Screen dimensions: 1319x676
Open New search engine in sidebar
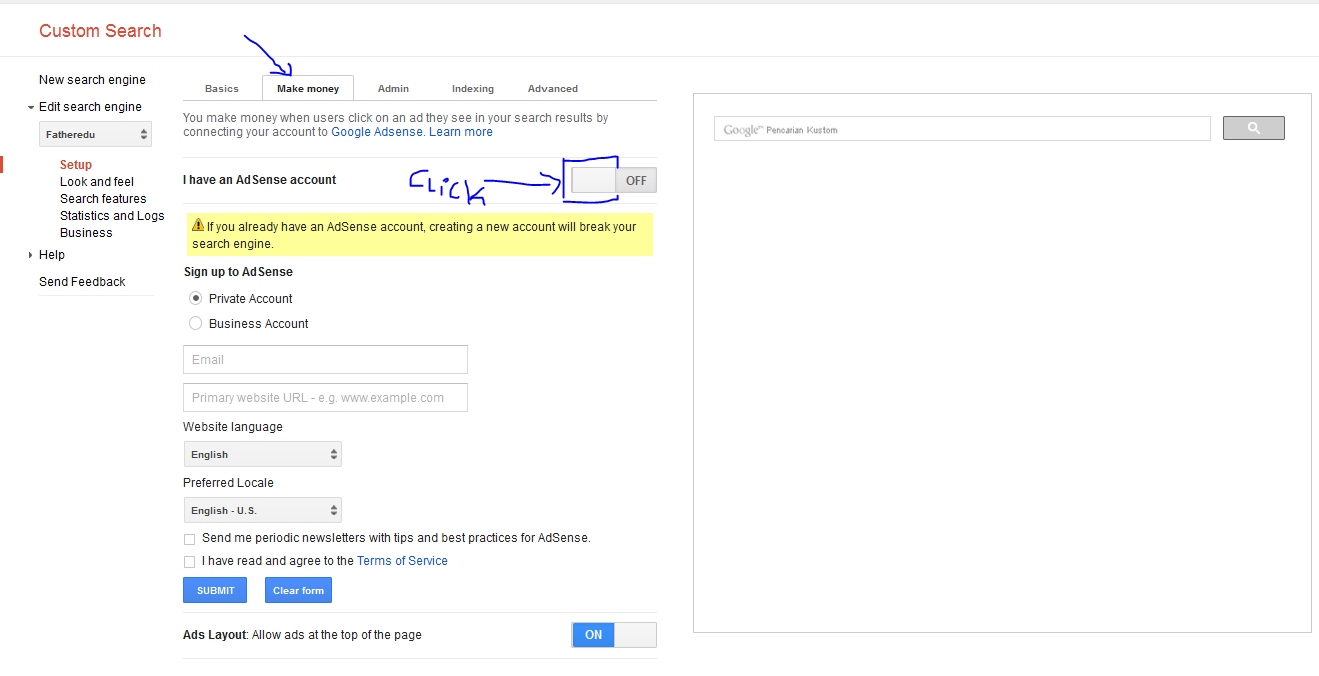point(92,80)
